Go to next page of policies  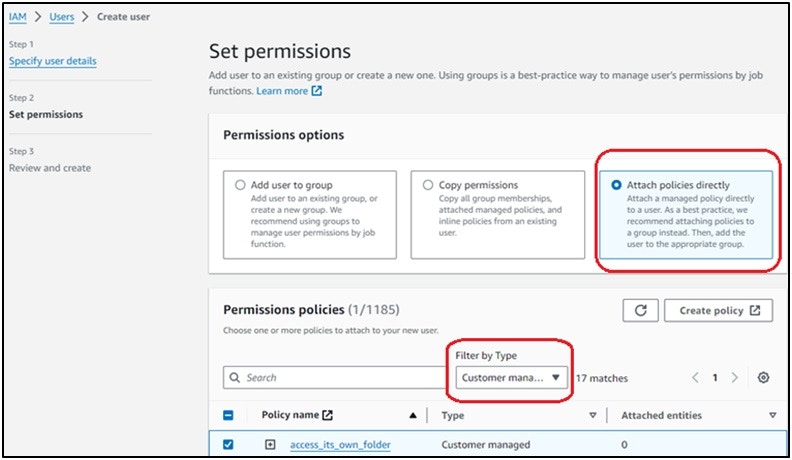click(x=735, y=377)
